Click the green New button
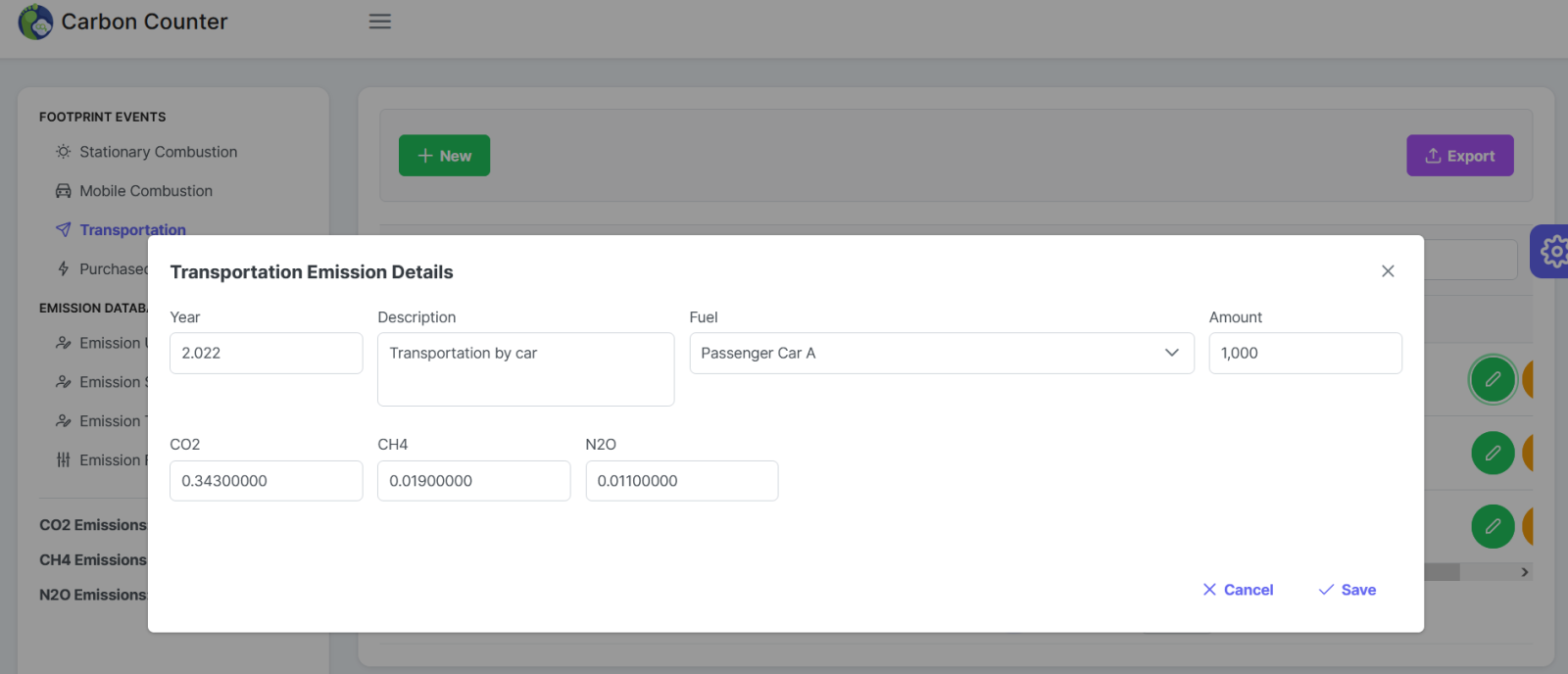1568x674 pixels. (x=444, y=156)
